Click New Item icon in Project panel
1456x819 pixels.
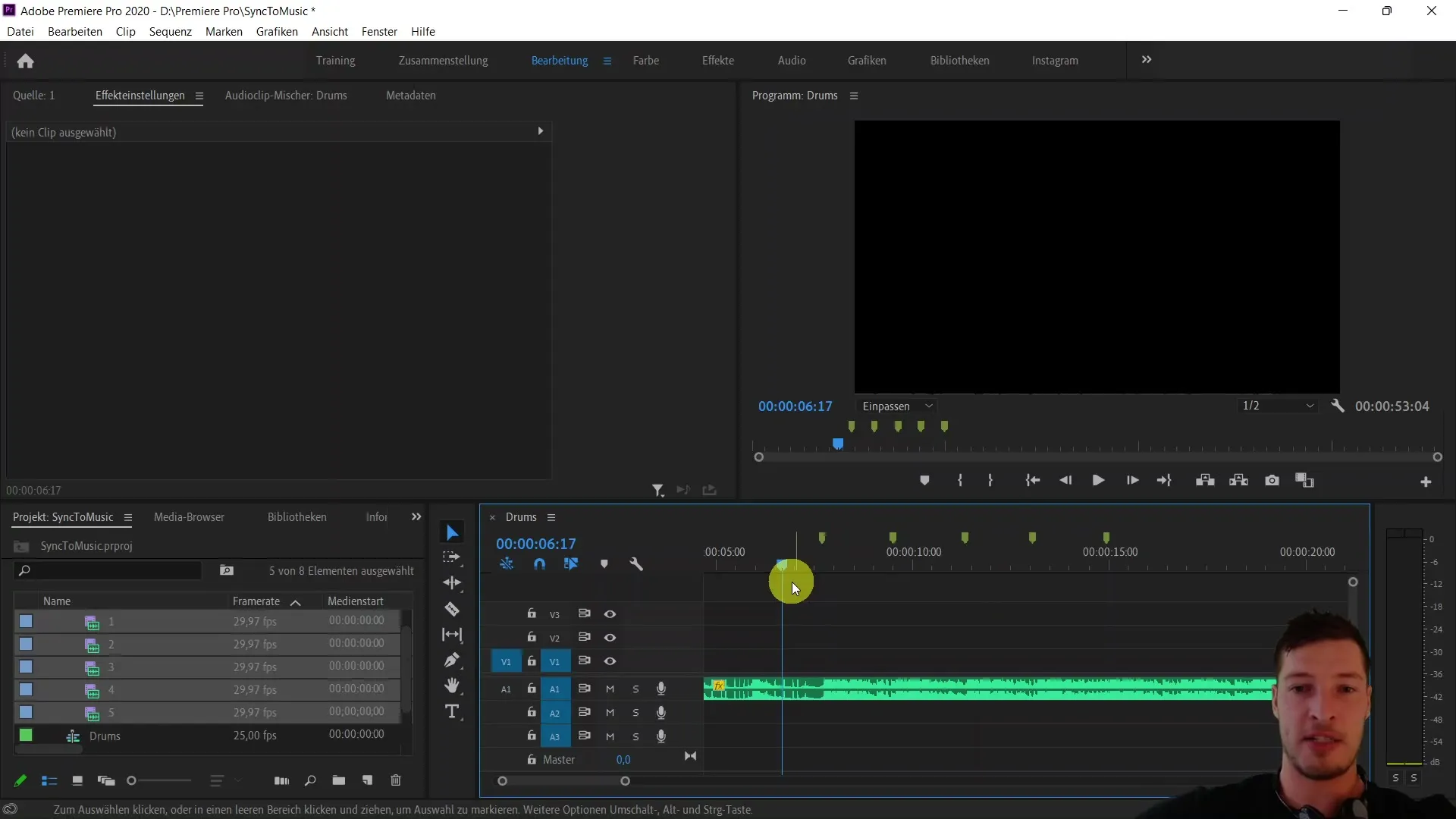coord(367,780)
